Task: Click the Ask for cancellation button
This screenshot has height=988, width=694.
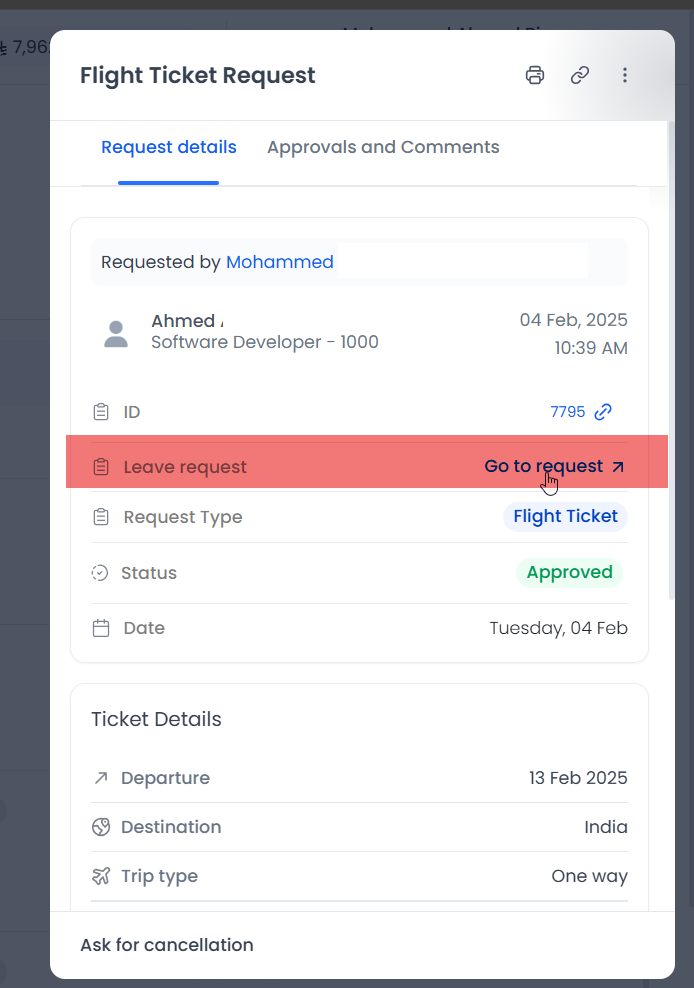Action: 167,945
